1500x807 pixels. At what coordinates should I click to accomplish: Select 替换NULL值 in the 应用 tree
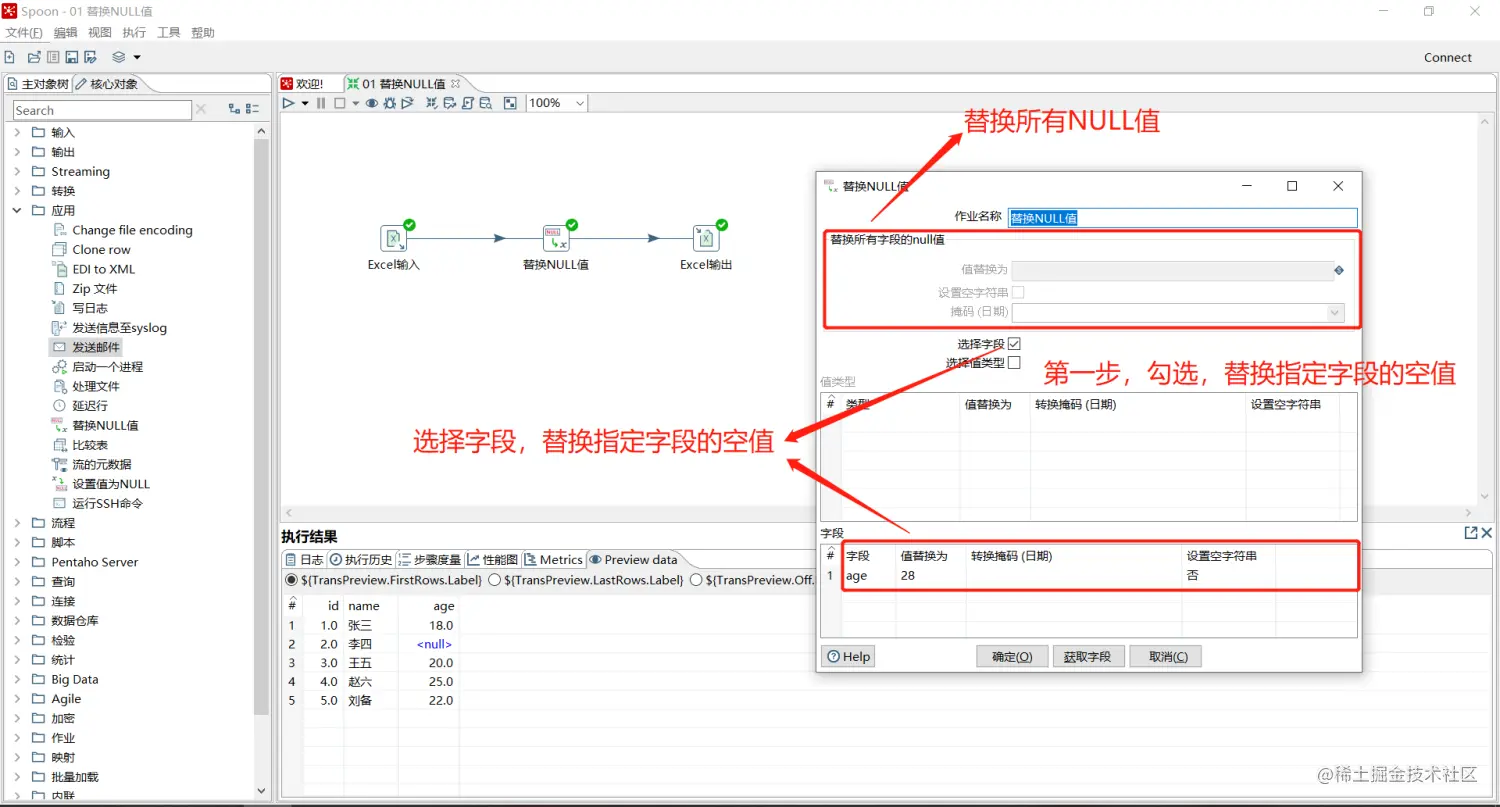click(x=105, y=425)
